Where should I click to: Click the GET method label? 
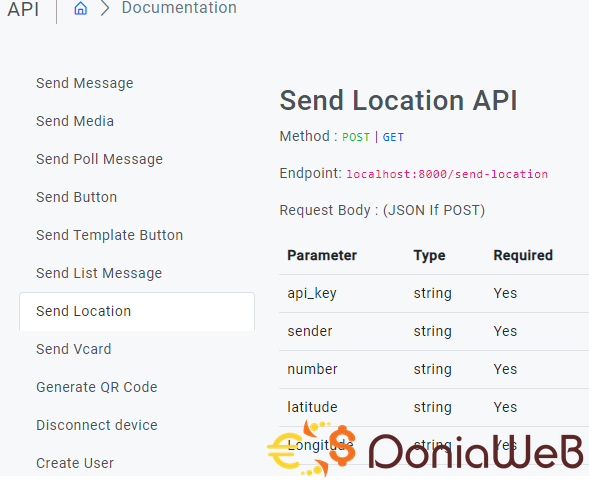[393, 137]
